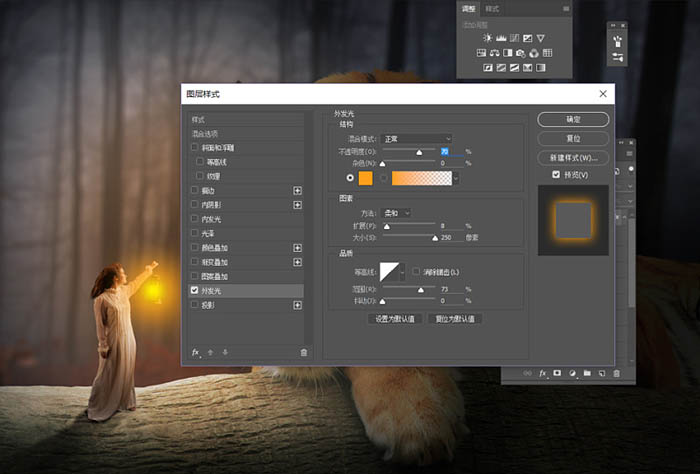This screenshot has height=474, width=700.
Task: Click the Color Balance scales icon
Action: 494,53
